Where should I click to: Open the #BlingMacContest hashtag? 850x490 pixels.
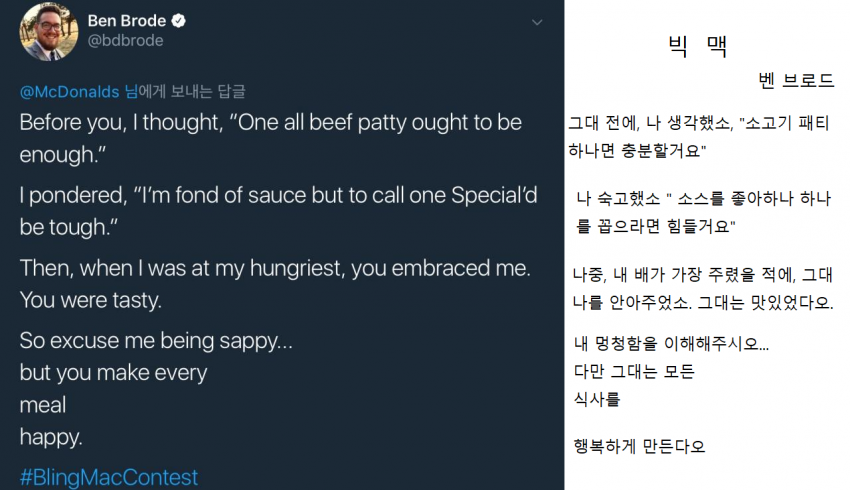108,477
